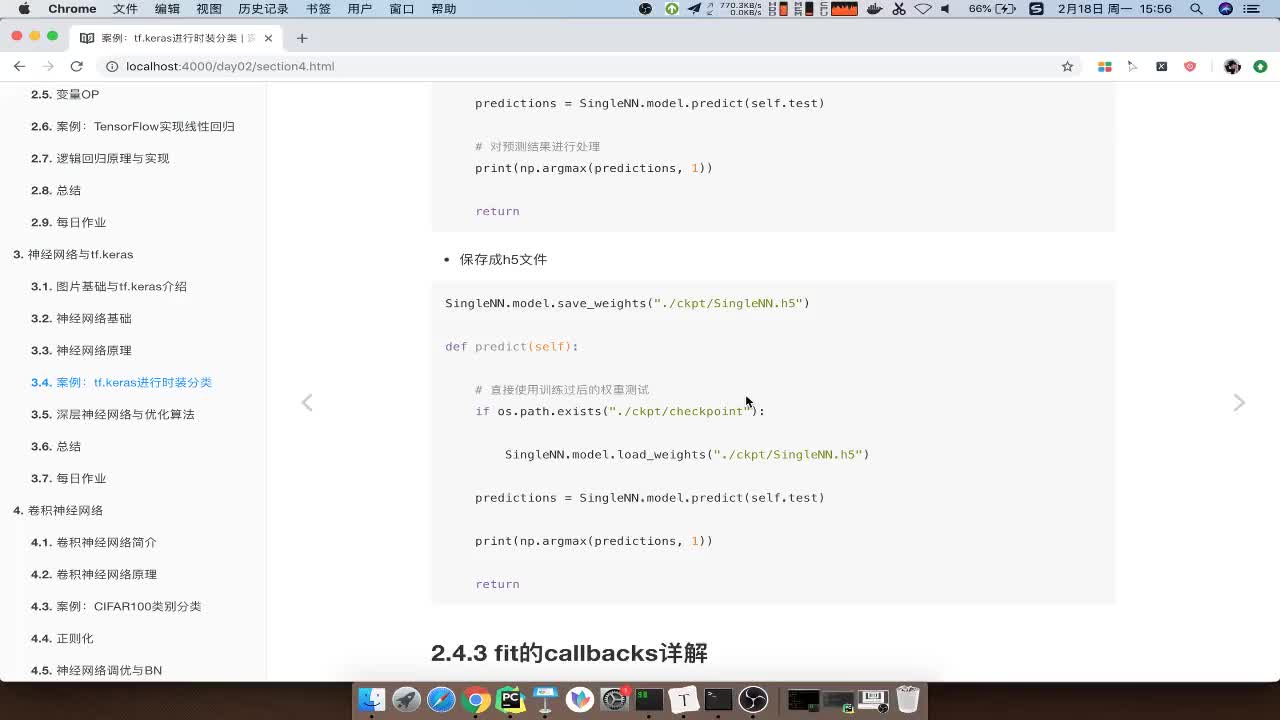Open 3.1 图片基础与tf.keras介绍

coord(109,286)
